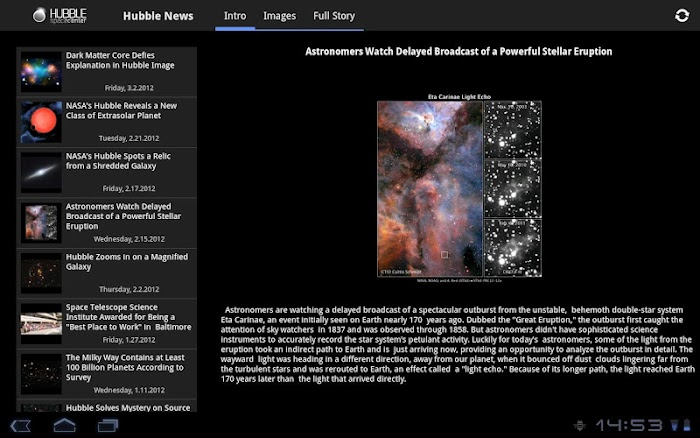Open the recent apps button
This screenshot has height=438, width=700.
108,425
